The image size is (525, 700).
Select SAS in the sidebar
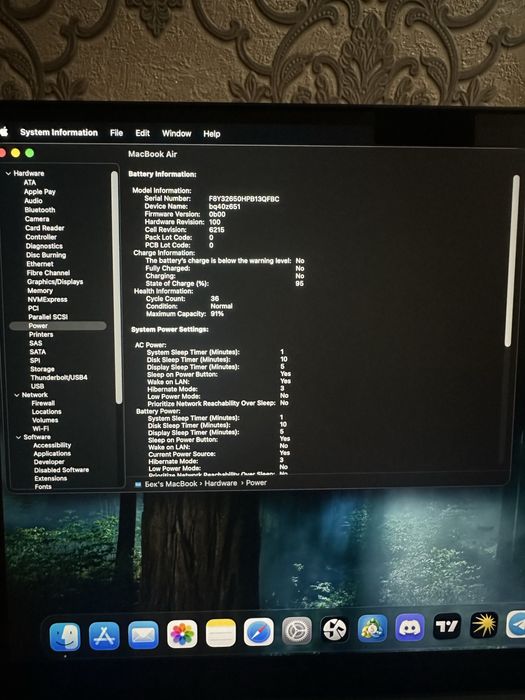(36, 343)
